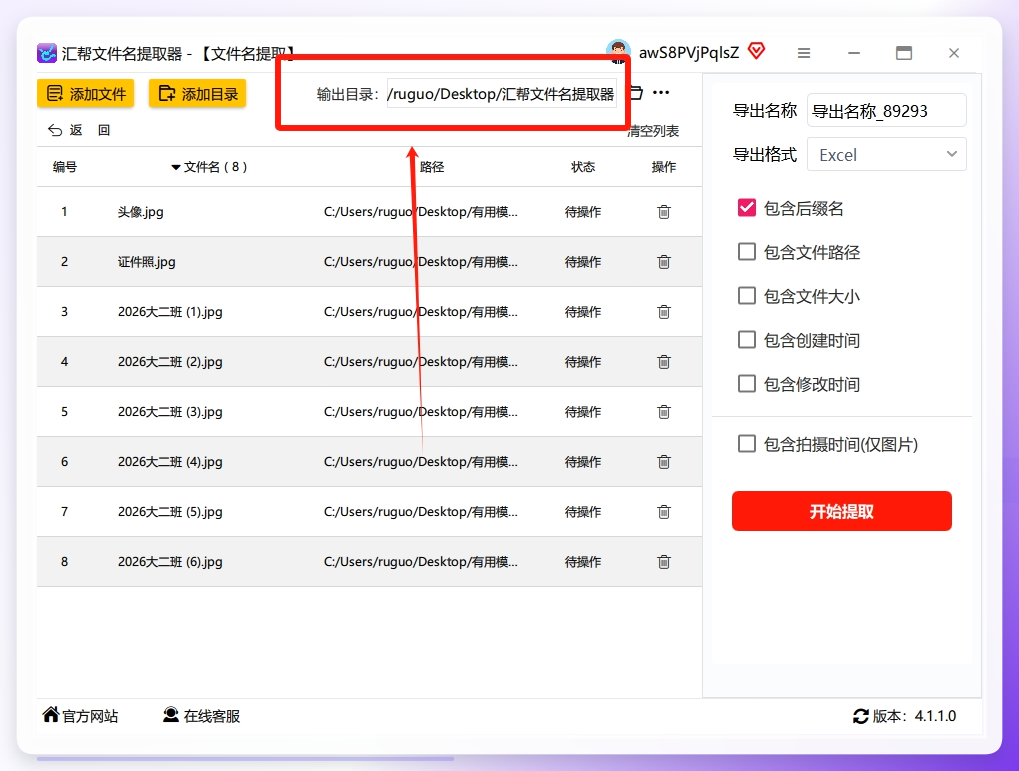The height and width of the screenshot is (771, 1019).
Task: Remove 2026大二班 (3).jpg using trash icon
Action: (664, 412)
